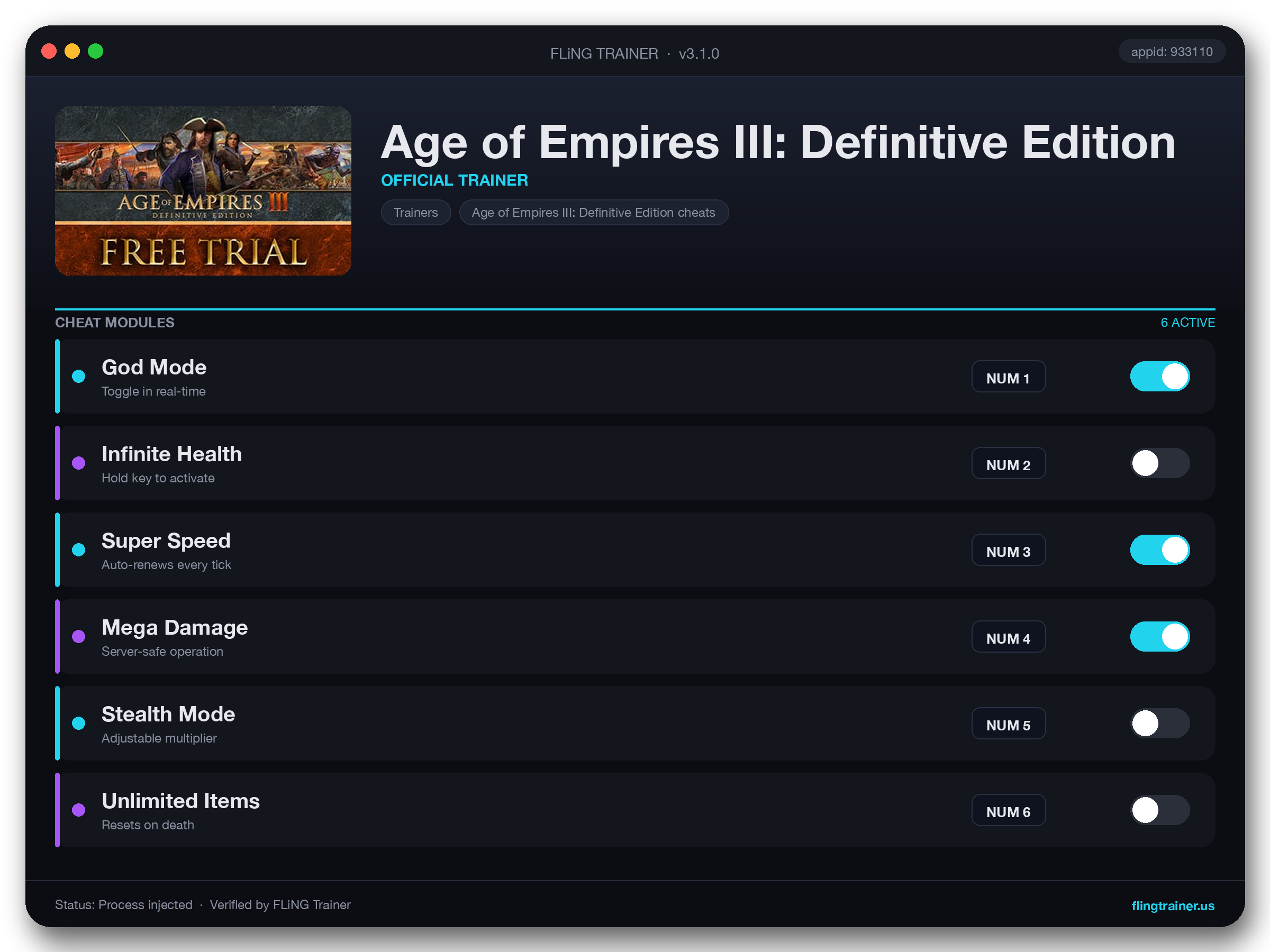1270x952 pixels.
Task: Click the '6 ACTIVE' counter
Action: (1187, 323)
